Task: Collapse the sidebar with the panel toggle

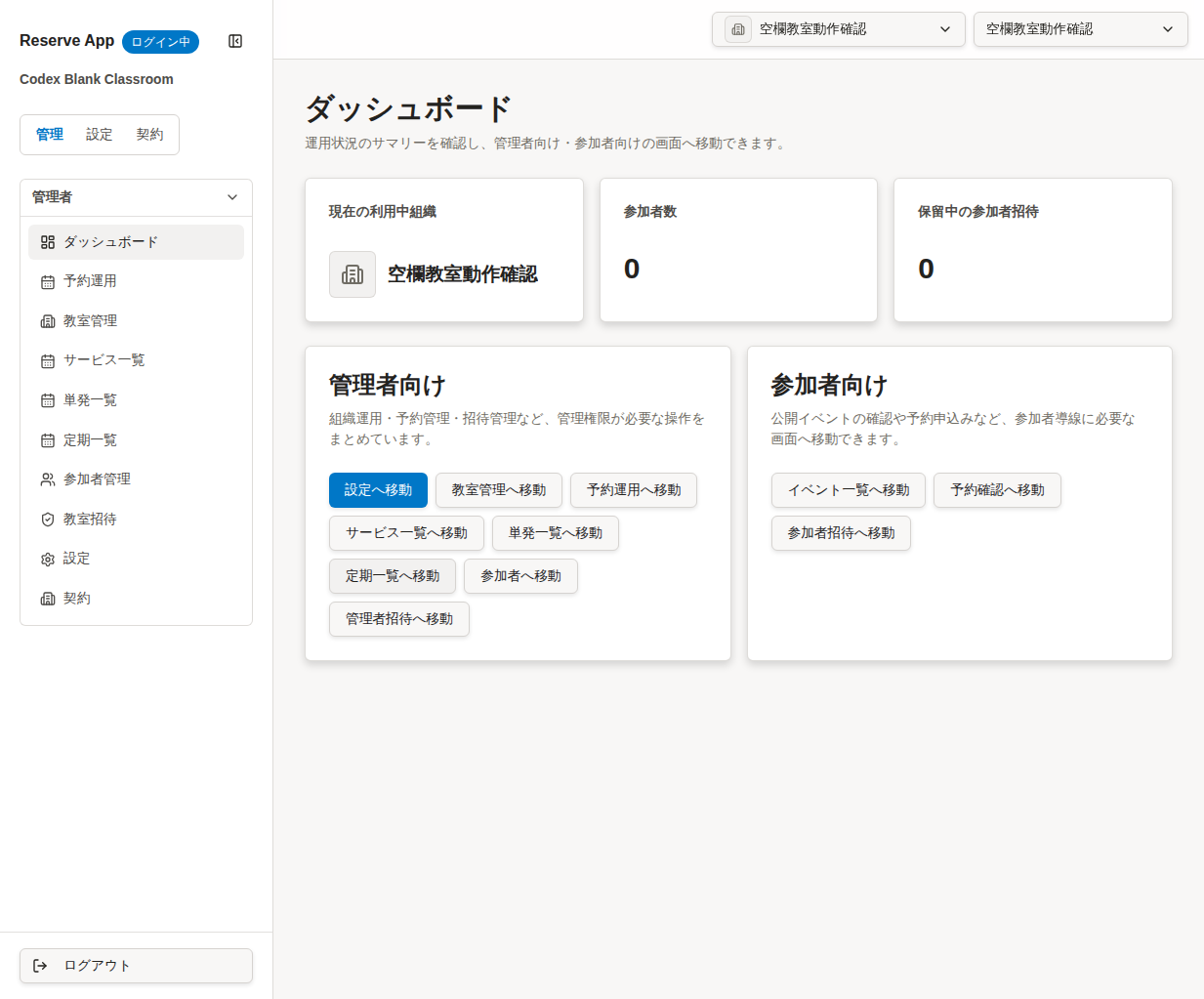Action: coord(235,41)
